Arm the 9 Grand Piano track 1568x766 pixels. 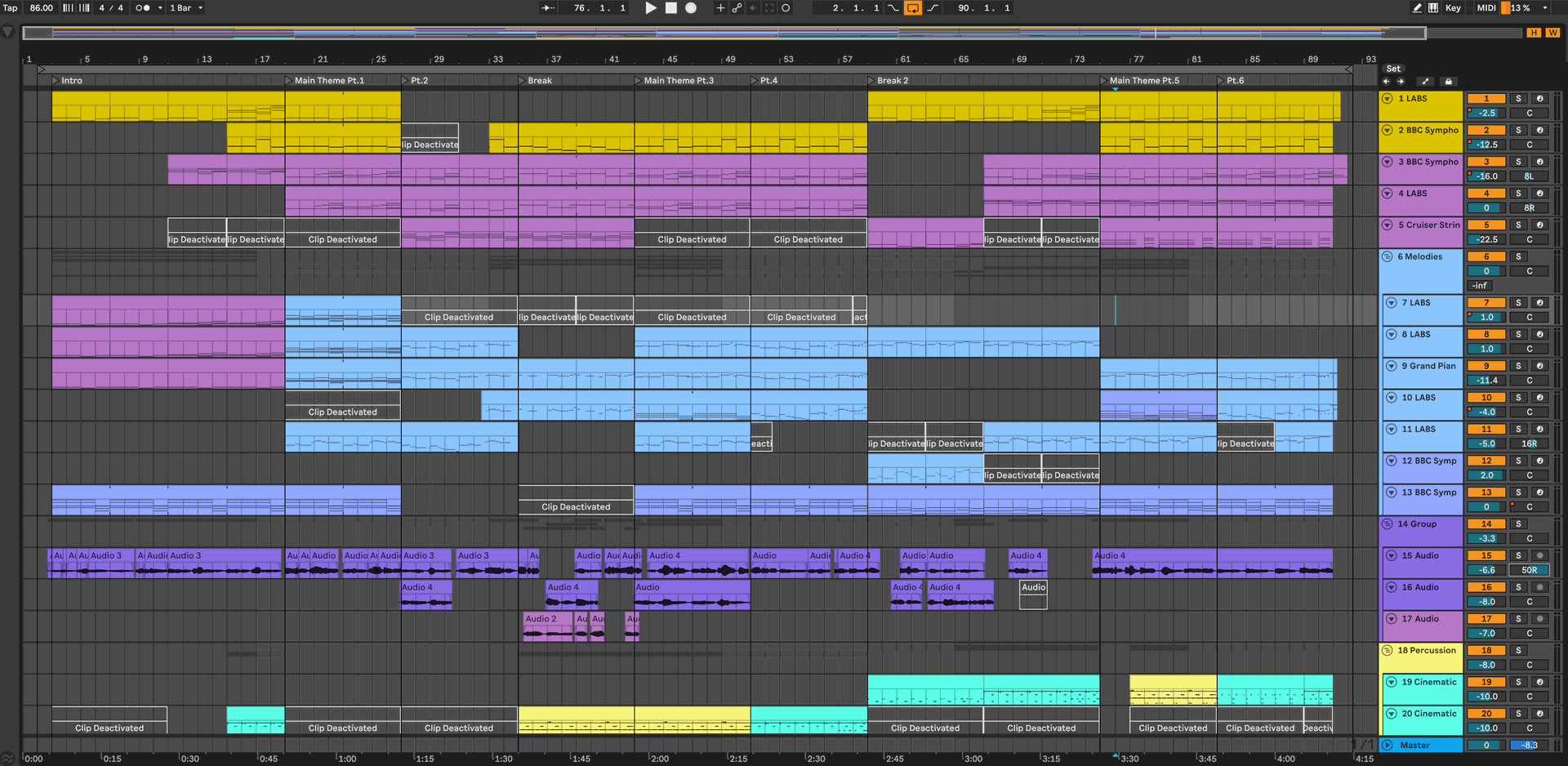pos(1539,367)
